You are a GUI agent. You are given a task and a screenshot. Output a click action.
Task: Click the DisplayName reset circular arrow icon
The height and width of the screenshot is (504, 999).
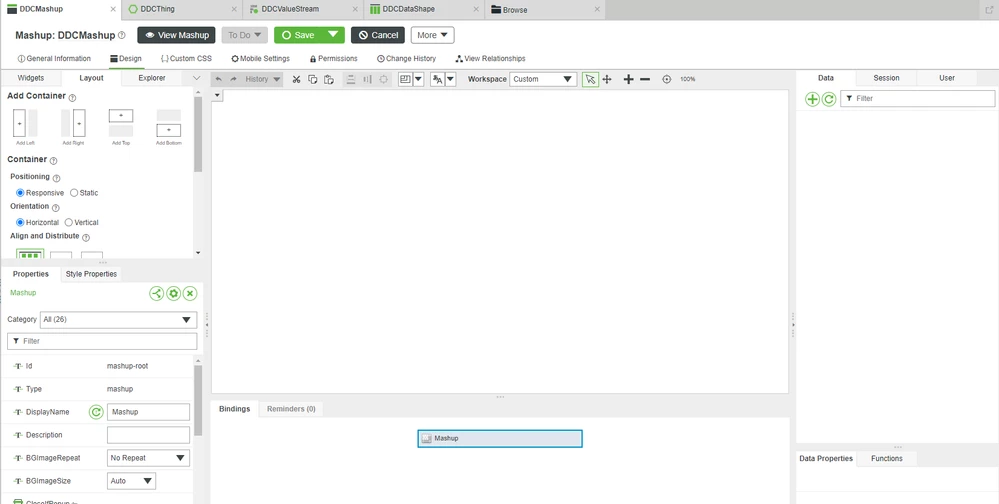point(96,412)
